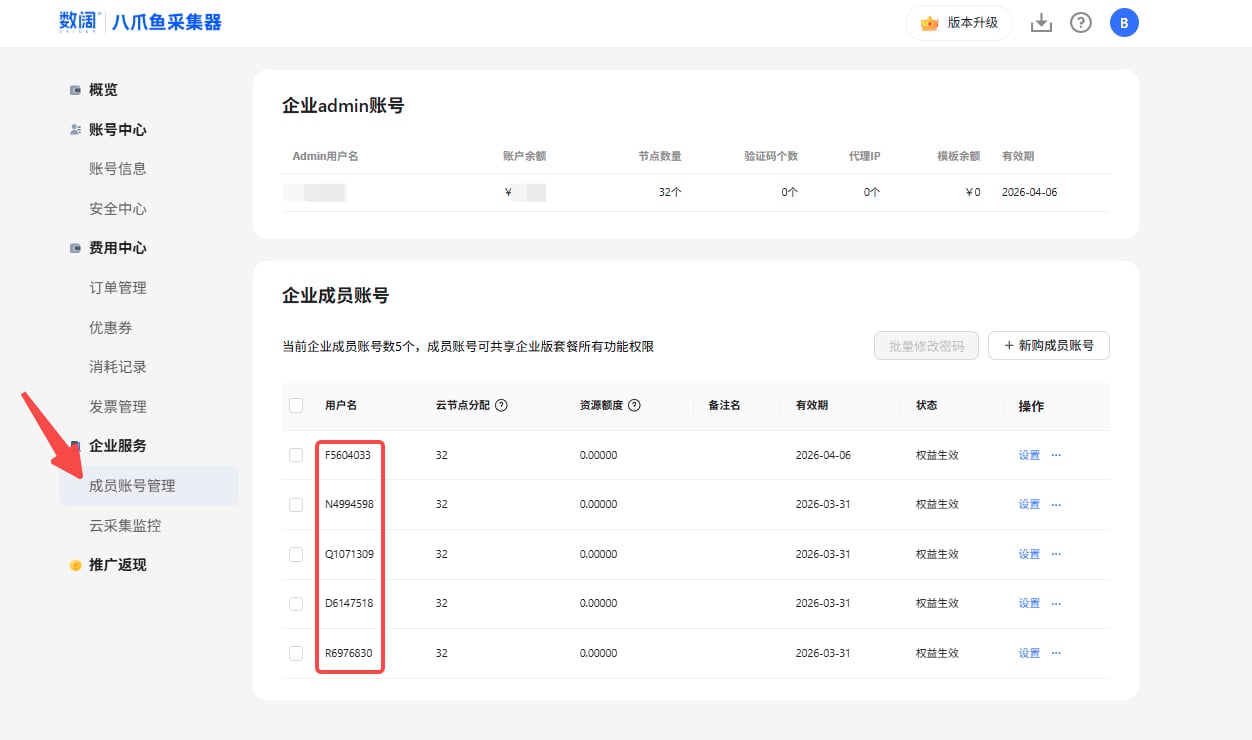This screenshot has height=740, width=1252.
Task: Click the 企业admin账号 heading
Action: tap(343, 105)
